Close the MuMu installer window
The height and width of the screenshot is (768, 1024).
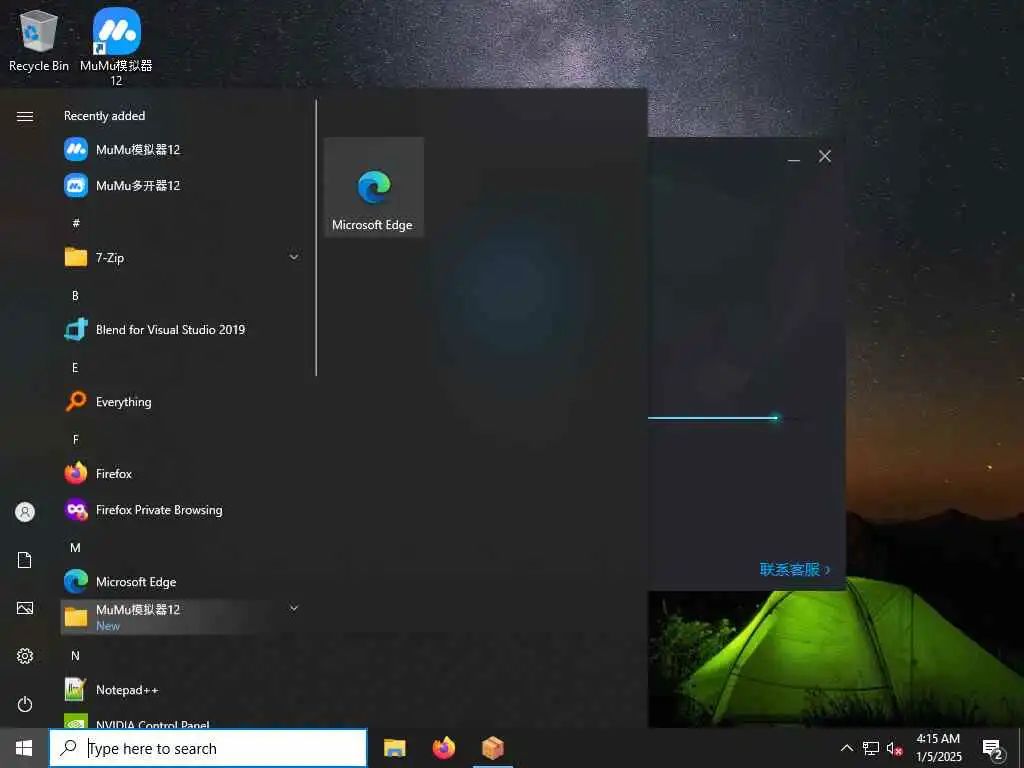825,156
